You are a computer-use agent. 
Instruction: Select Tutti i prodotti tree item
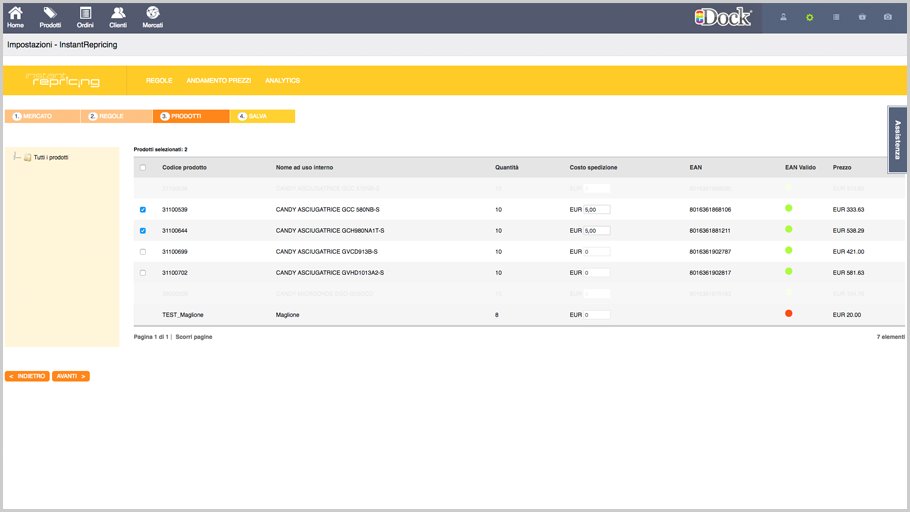pyautogui.click(x=51, y=157)
